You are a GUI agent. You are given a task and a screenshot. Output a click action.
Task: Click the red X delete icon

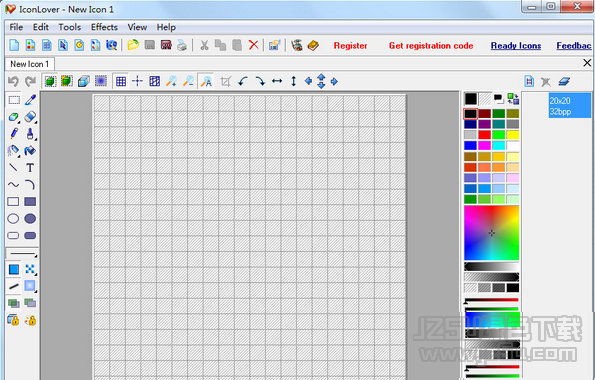253,45
